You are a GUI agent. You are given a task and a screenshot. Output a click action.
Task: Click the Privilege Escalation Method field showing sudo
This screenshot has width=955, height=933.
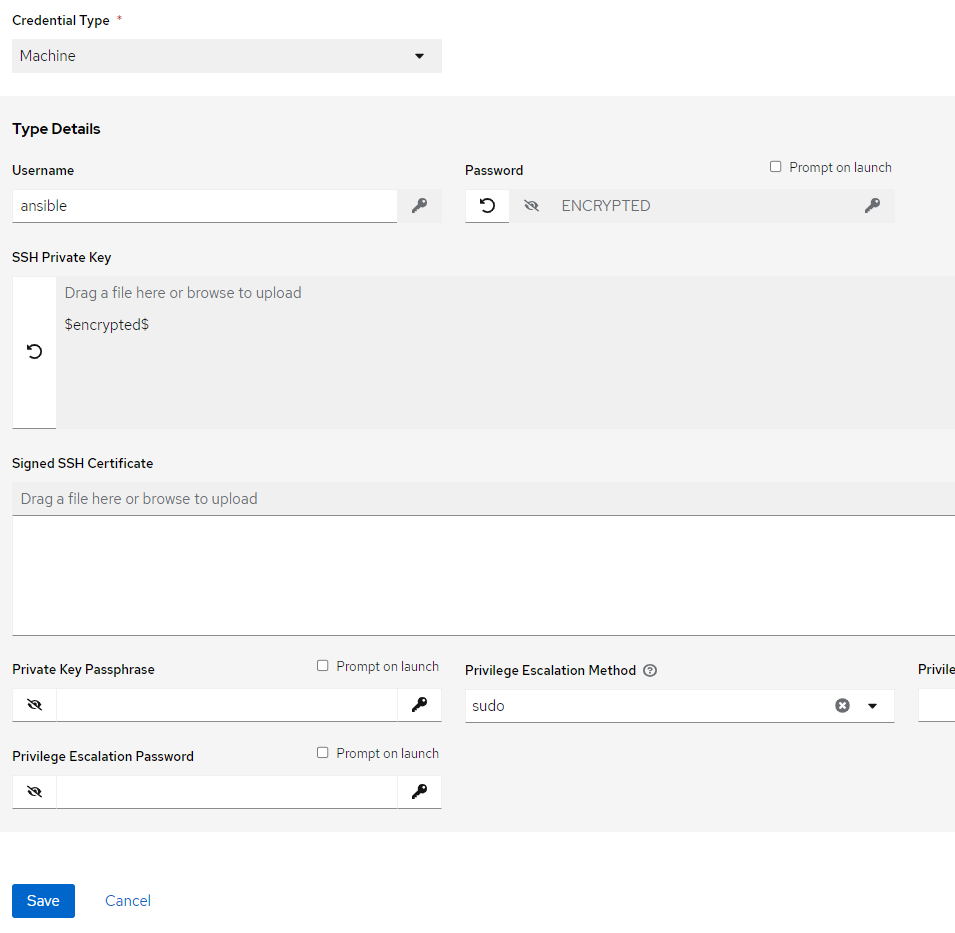tap(680, 706)
